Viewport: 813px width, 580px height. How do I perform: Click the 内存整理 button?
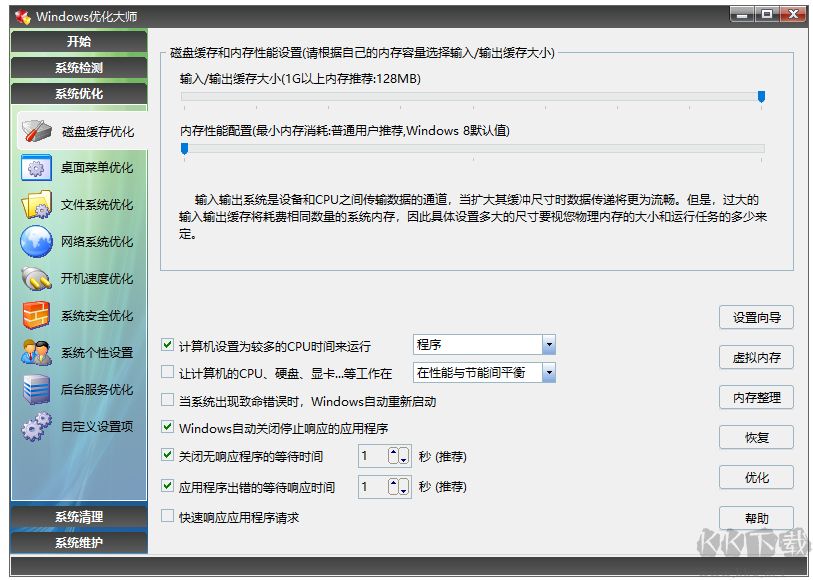tap(756, 398)
